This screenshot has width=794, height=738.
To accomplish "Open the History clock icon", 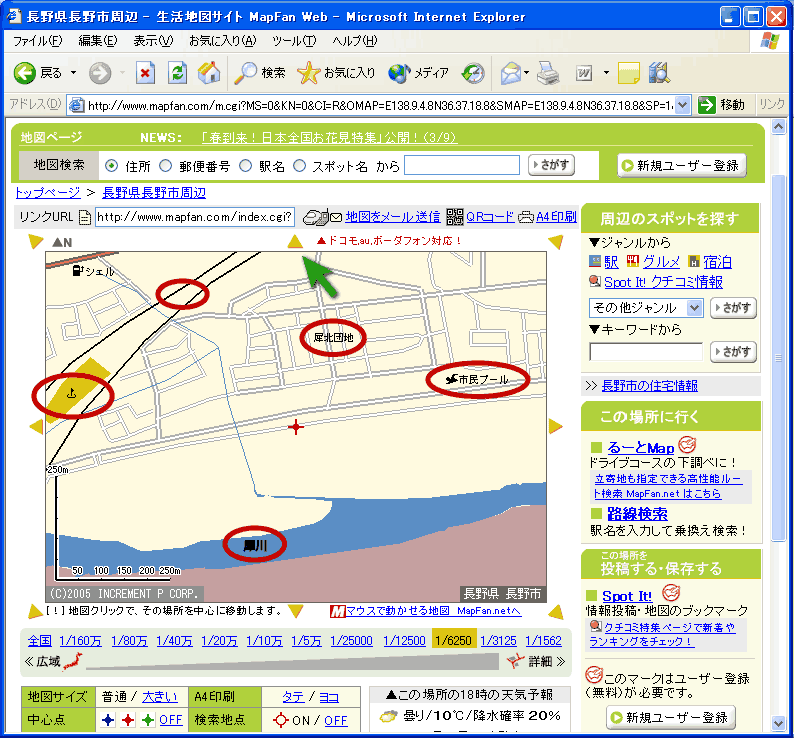I will 473,73.
